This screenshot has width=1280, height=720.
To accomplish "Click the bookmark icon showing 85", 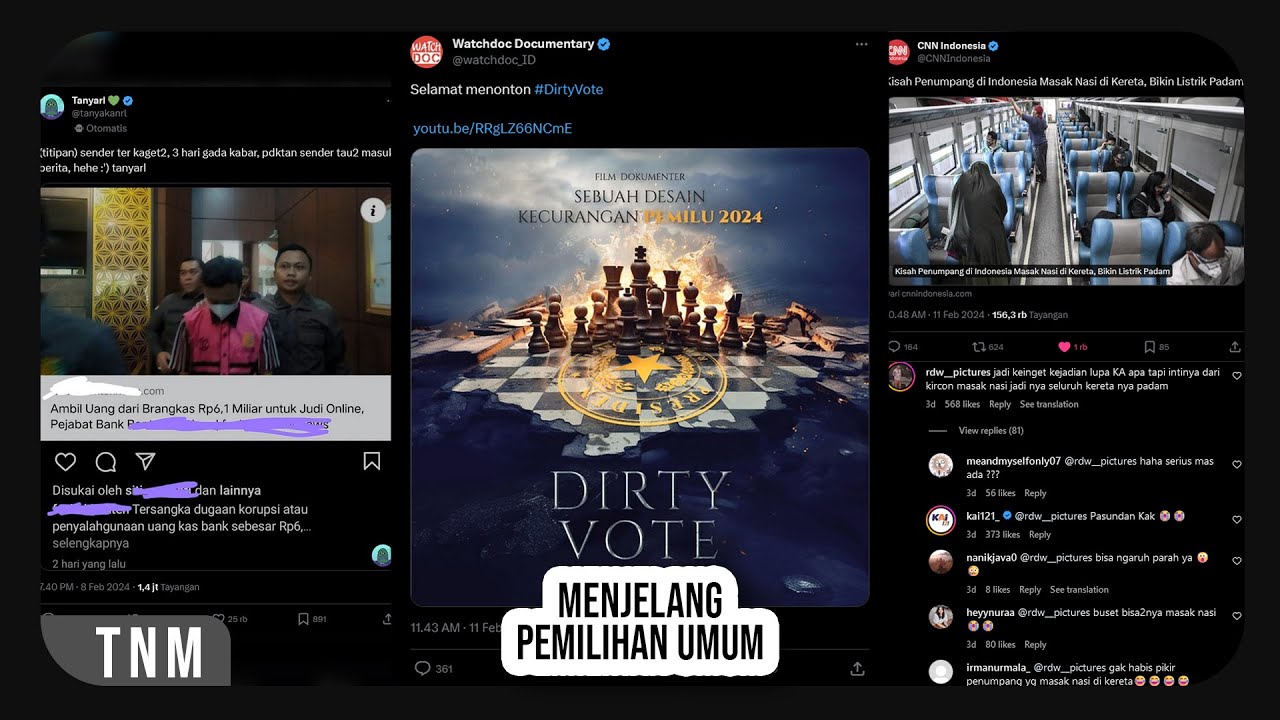I will click(1149, 347).
